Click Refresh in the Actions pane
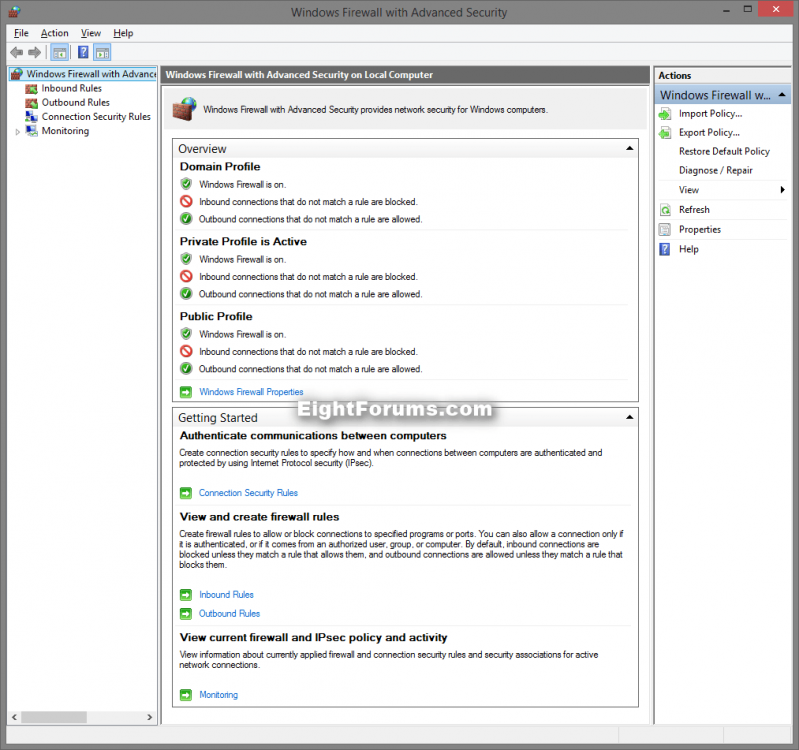The height and width of the screenshot is (750, 799). click(694, 209)
